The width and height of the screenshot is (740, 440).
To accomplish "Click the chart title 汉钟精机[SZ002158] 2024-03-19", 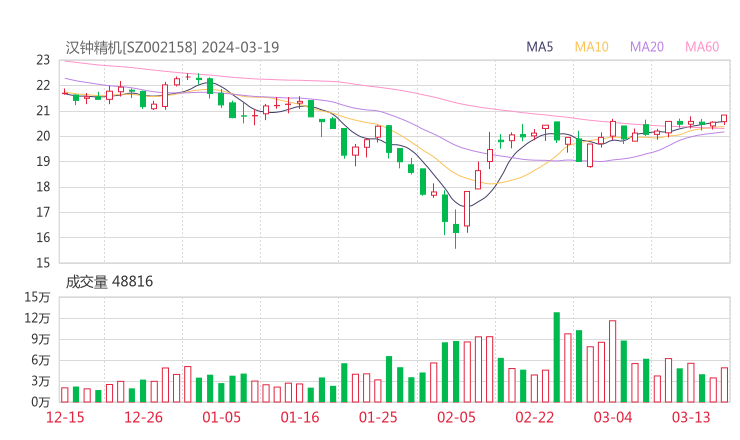I will [x=172, y=47].
